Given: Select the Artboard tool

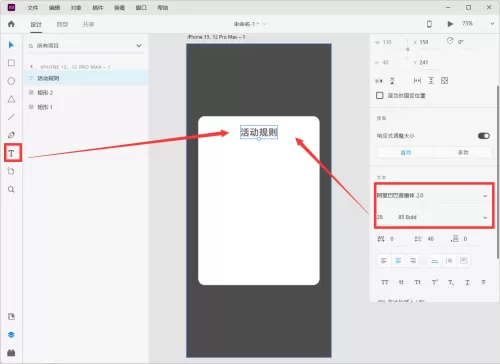Looking at the screenshot, I should [11, 171].
